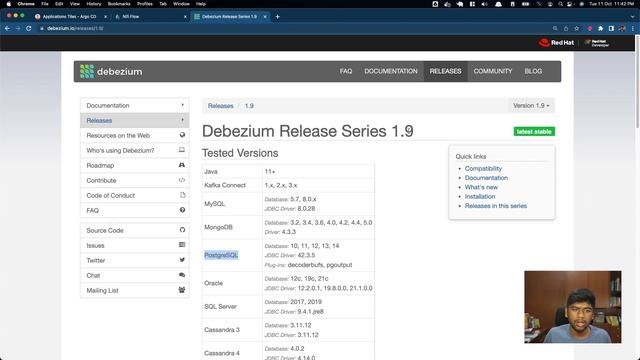Open the Chrome Profiles menu
This screenshot has height=360, width=640.
(144, 4)
